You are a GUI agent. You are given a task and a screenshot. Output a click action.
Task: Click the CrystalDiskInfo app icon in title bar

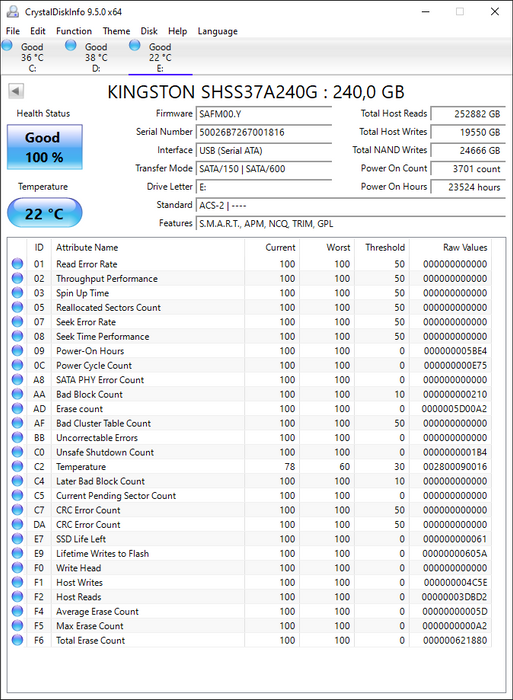[x=13, y=12]
